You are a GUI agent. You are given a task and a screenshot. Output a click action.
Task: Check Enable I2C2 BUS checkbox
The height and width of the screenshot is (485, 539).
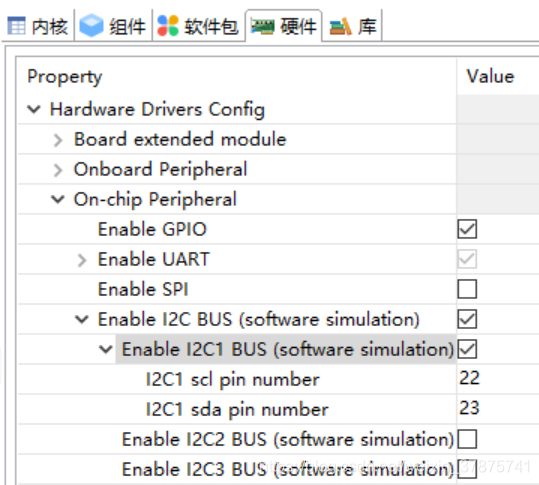[x=467, y=439]
